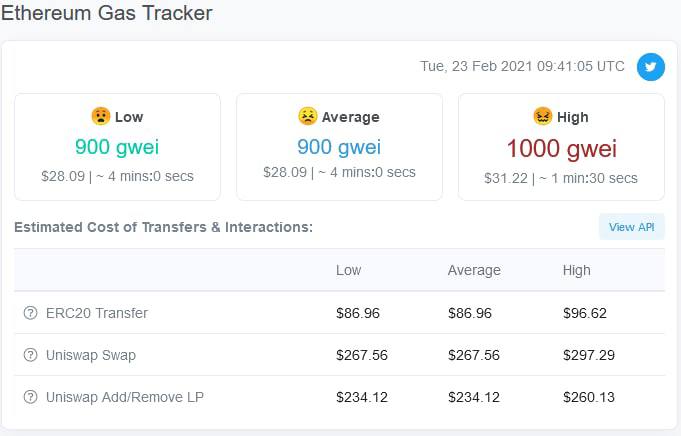Click the Uniswap Swap row label

(x=91, y=355)
